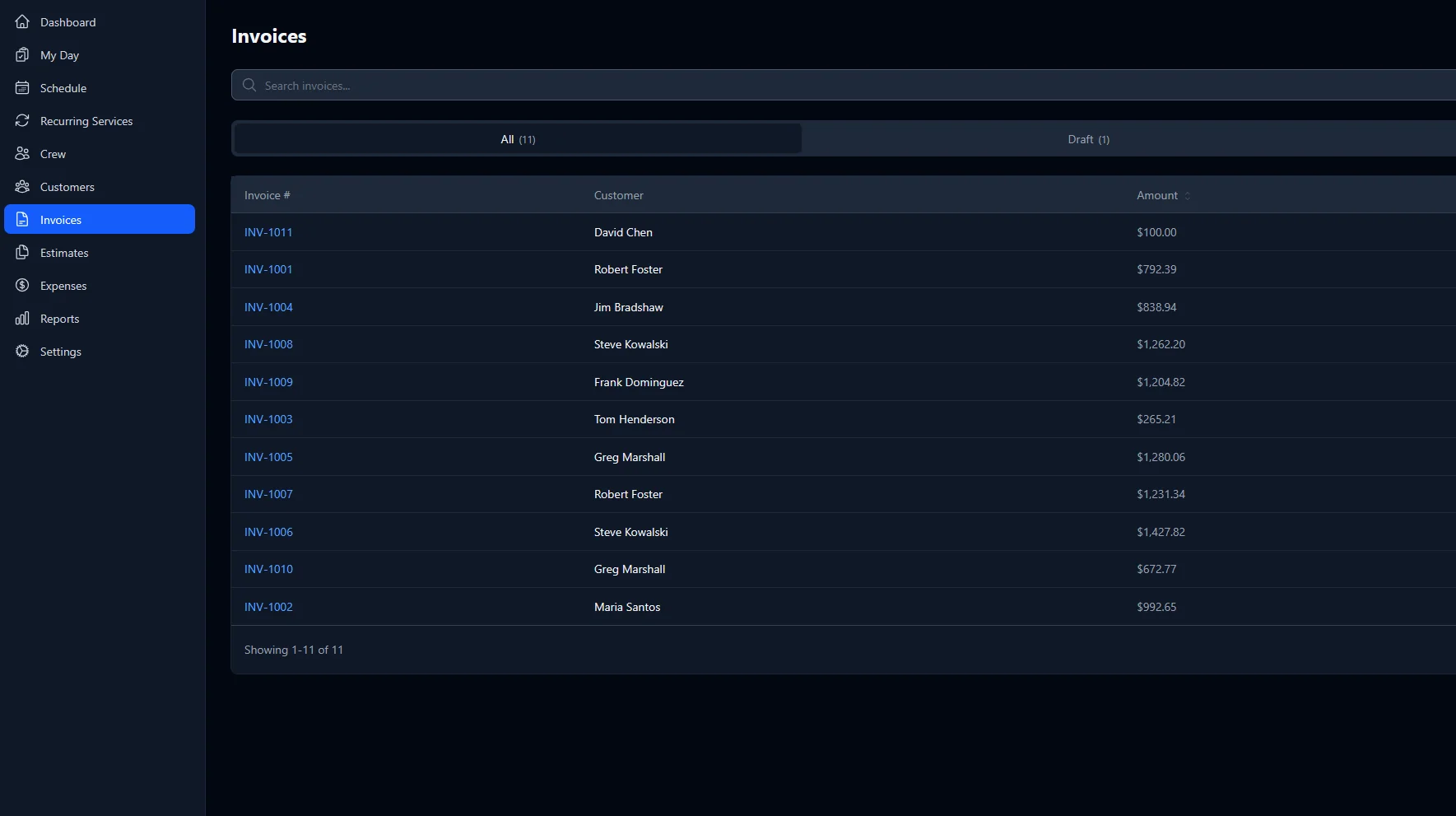Click the Schedule calendar icon

tap(22, 88)
